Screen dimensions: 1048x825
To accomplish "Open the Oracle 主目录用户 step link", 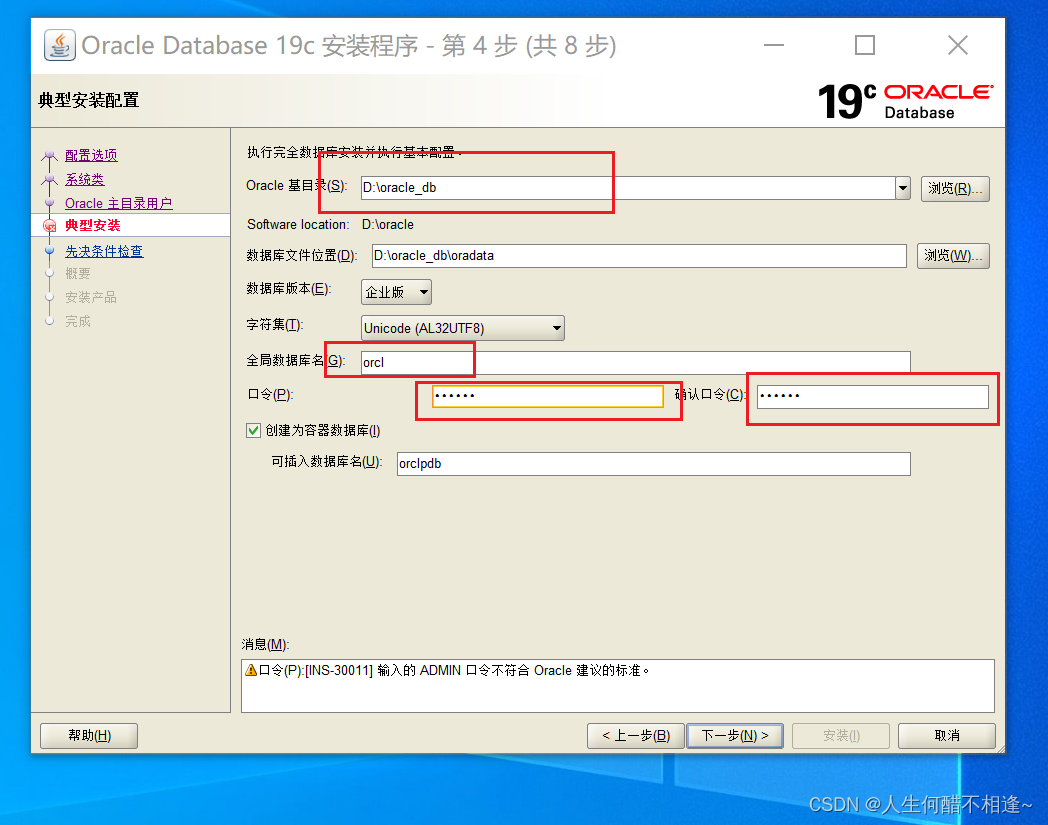I will (x=118, y=203).
